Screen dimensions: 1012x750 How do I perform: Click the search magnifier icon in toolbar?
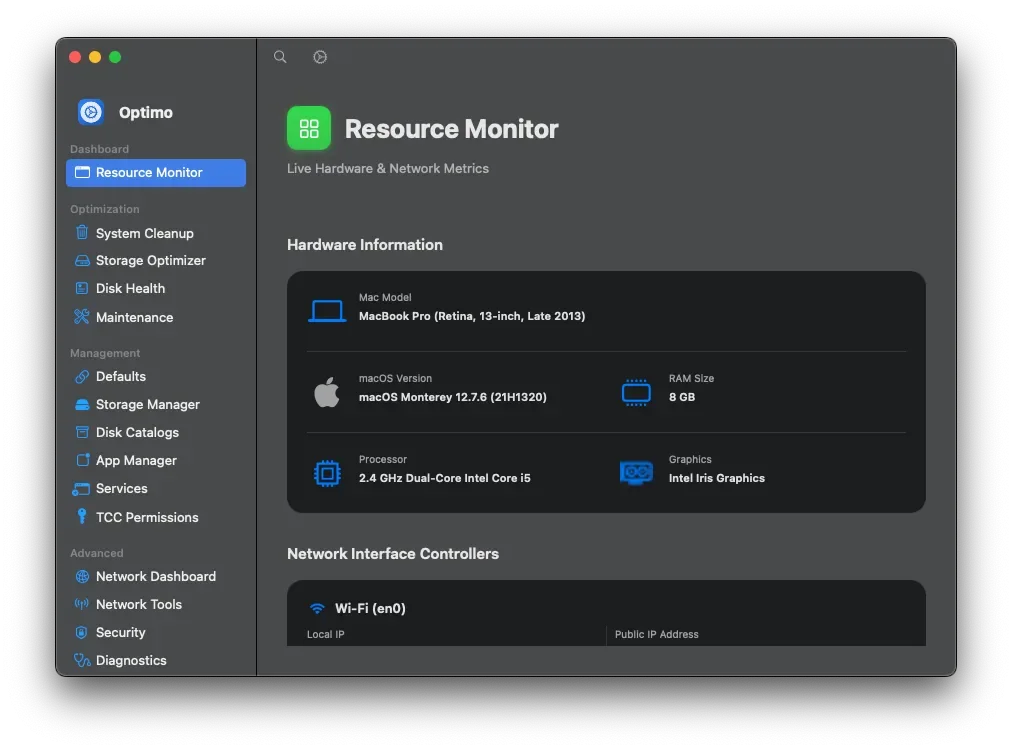click(x=280, y=57)
